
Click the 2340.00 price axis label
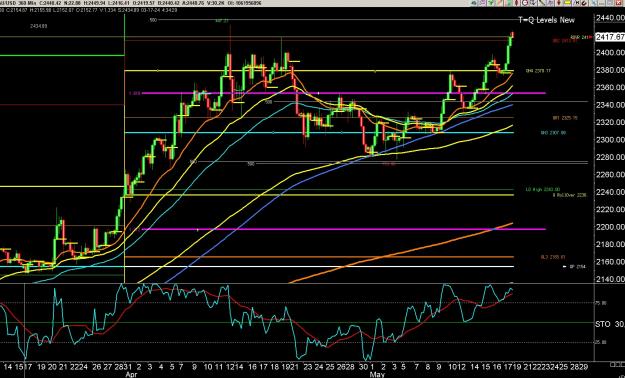(610, 105)
